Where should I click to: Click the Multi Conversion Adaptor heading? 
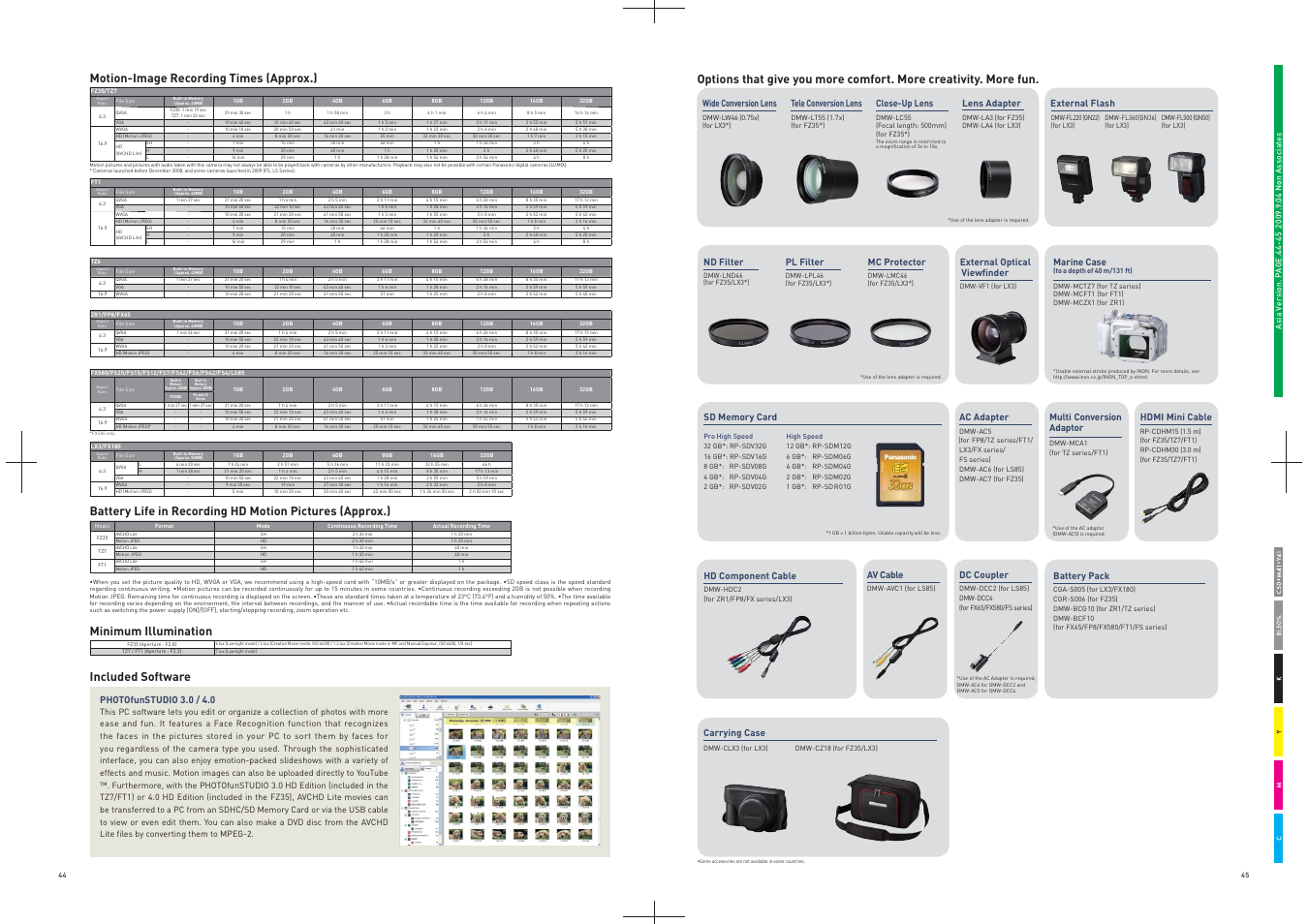tap(1085, 422)
